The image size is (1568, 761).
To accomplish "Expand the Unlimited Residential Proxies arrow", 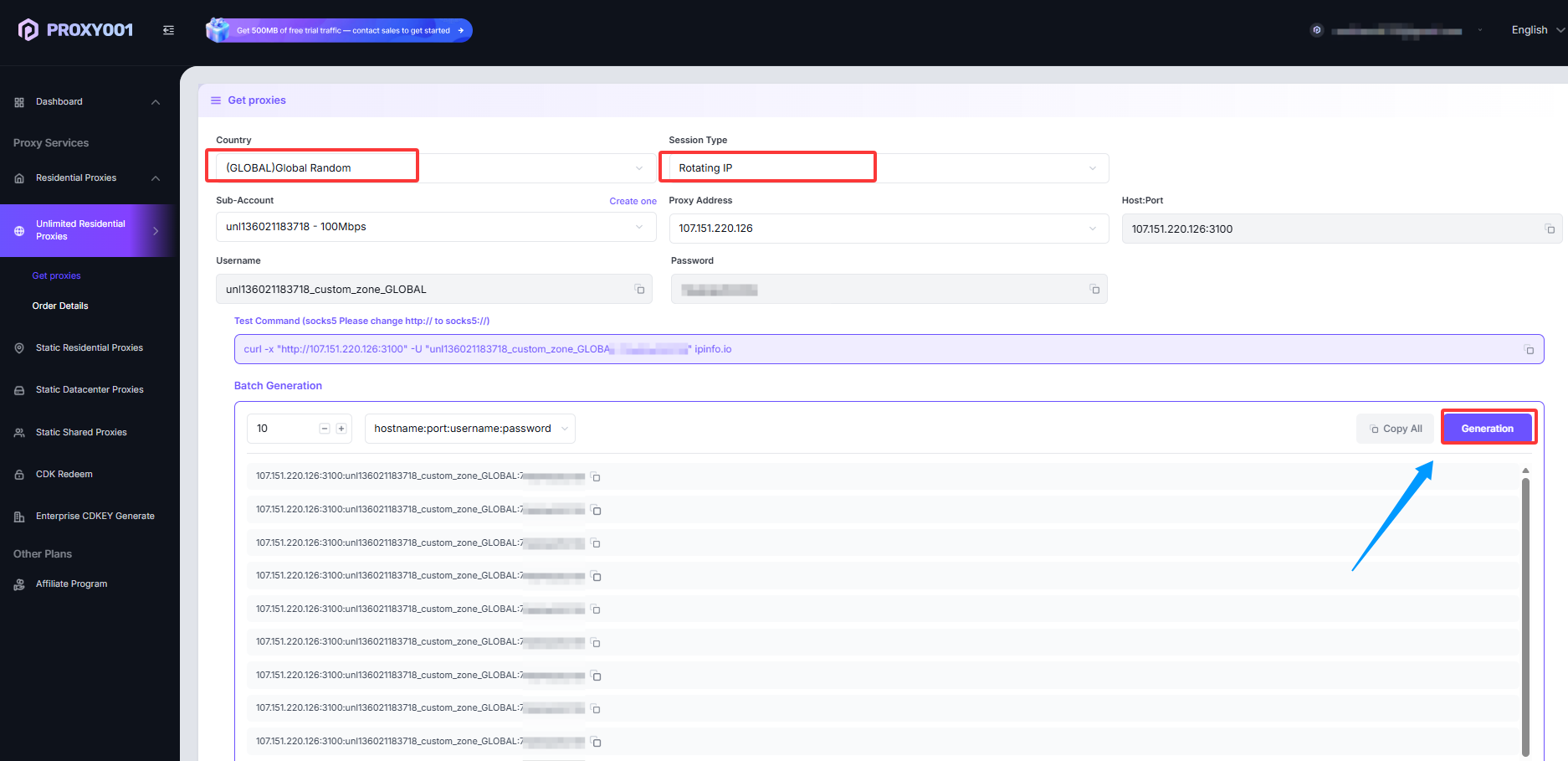I will [x=156, y=231].
